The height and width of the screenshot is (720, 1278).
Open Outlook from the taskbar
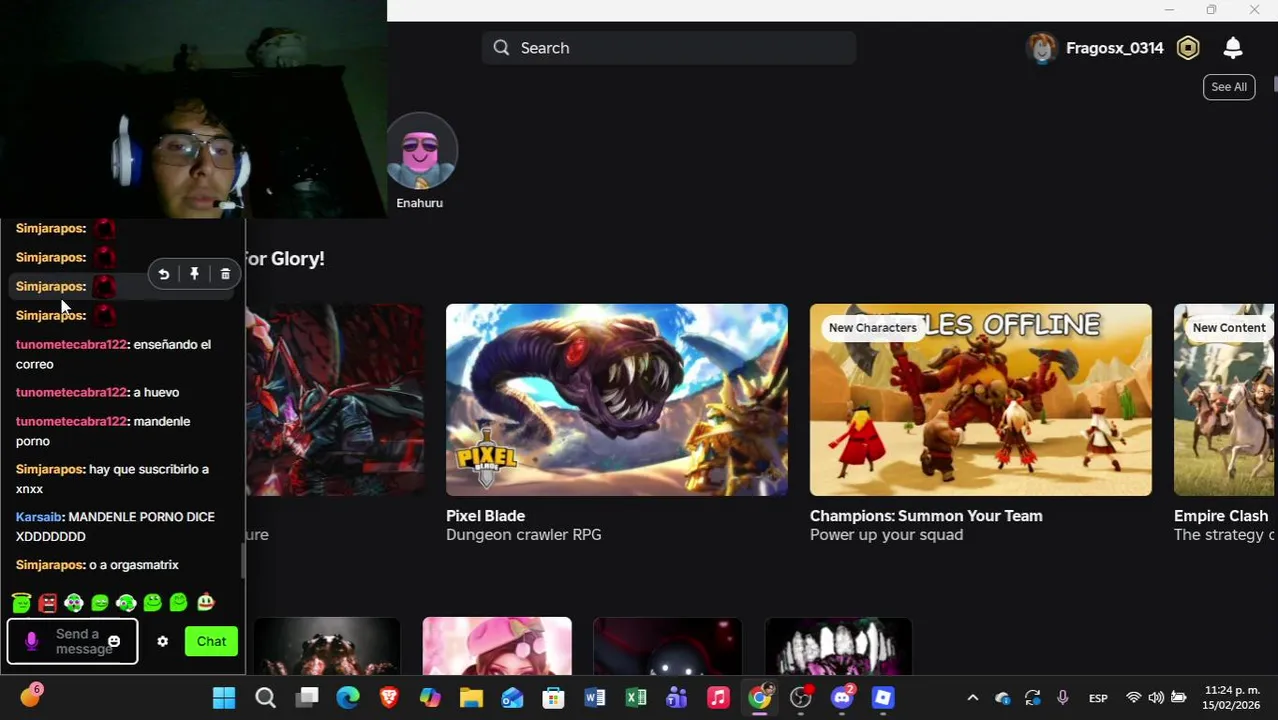click(512, 698)
